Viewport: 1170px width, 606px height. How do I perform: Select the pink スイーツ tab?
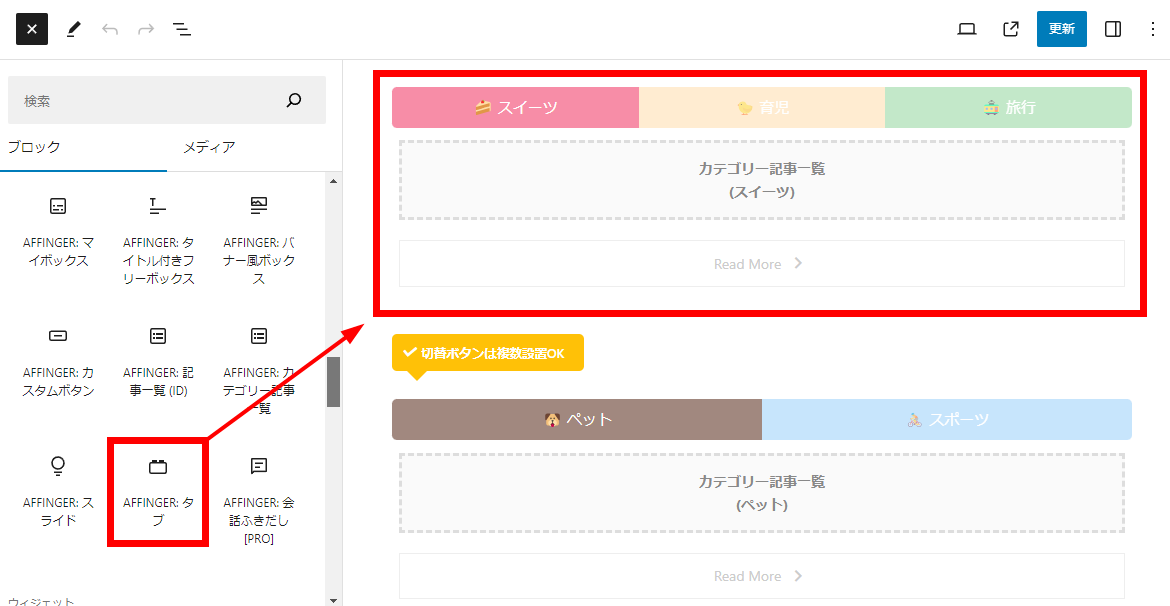point(515,108)
